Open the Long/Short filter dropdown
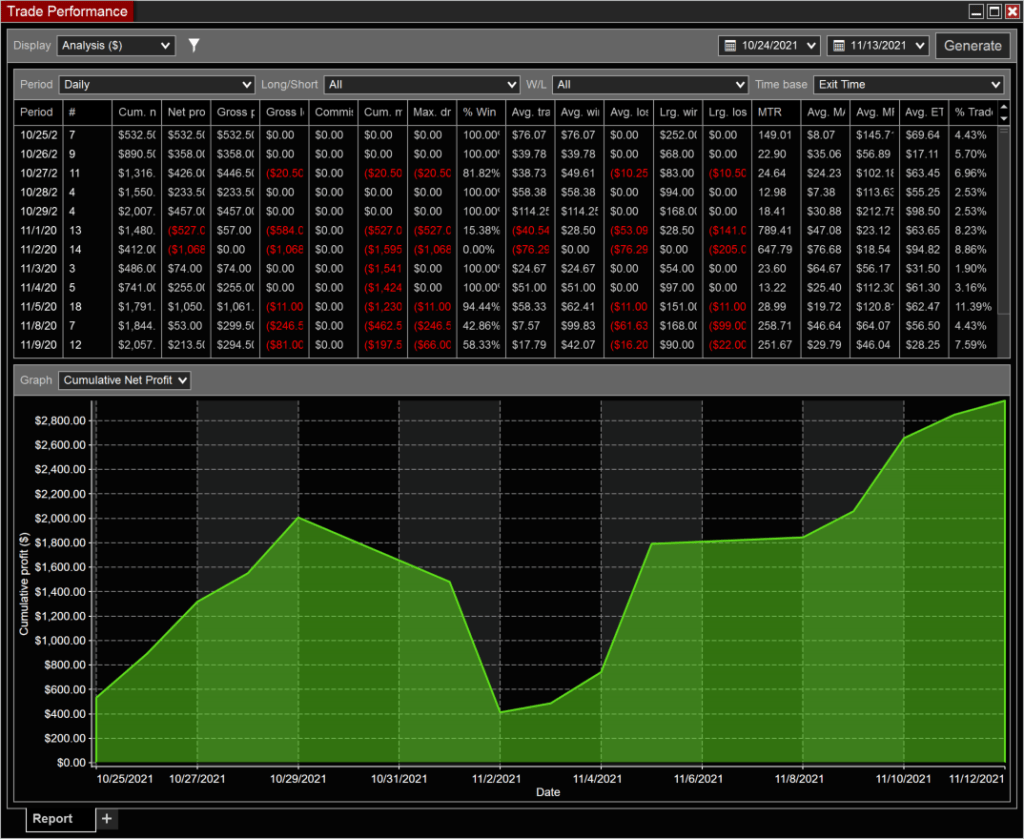Image resolution: width=1024 pixels, height=839 pixels. click(x=422, y=85)
